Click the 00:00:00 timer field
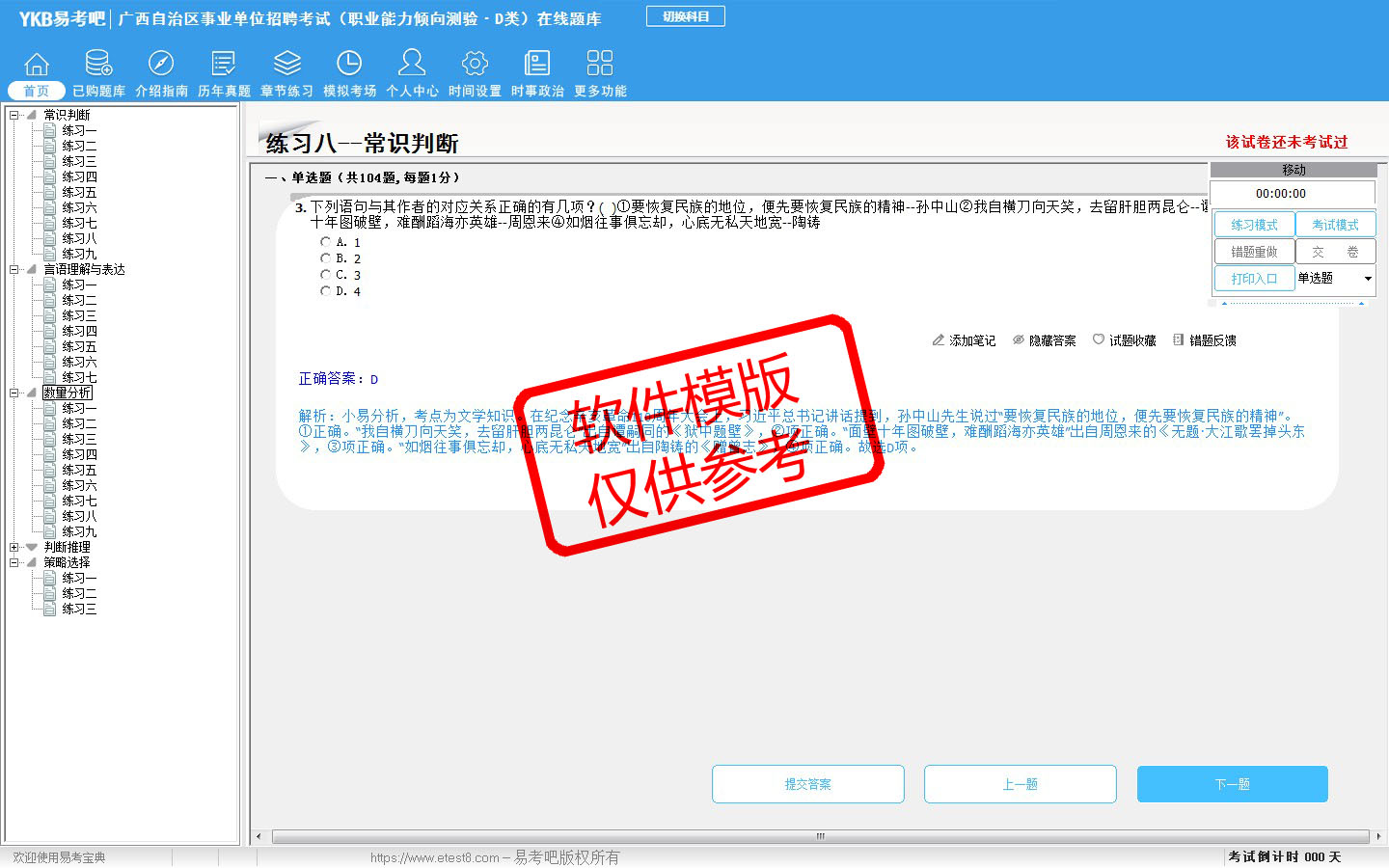Viewport: 1389px width, 868px height. [1293, 194]
